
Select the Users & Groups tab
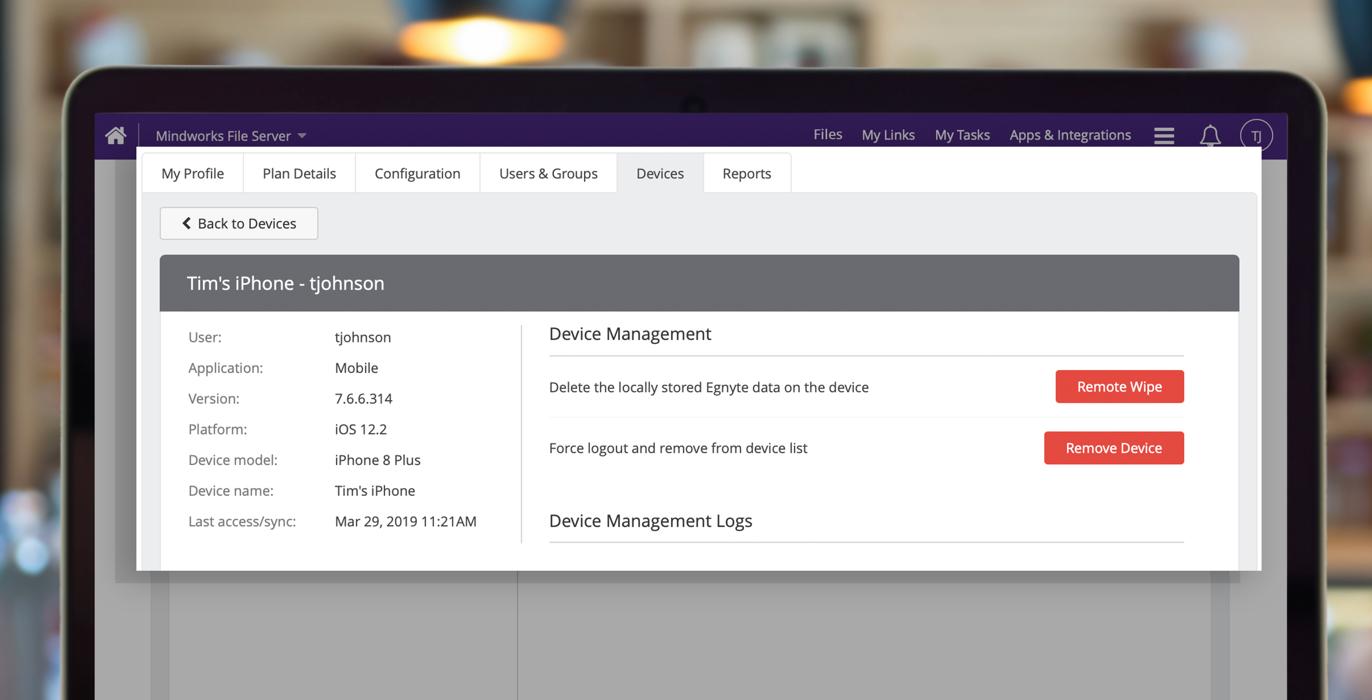click(548, 173)
